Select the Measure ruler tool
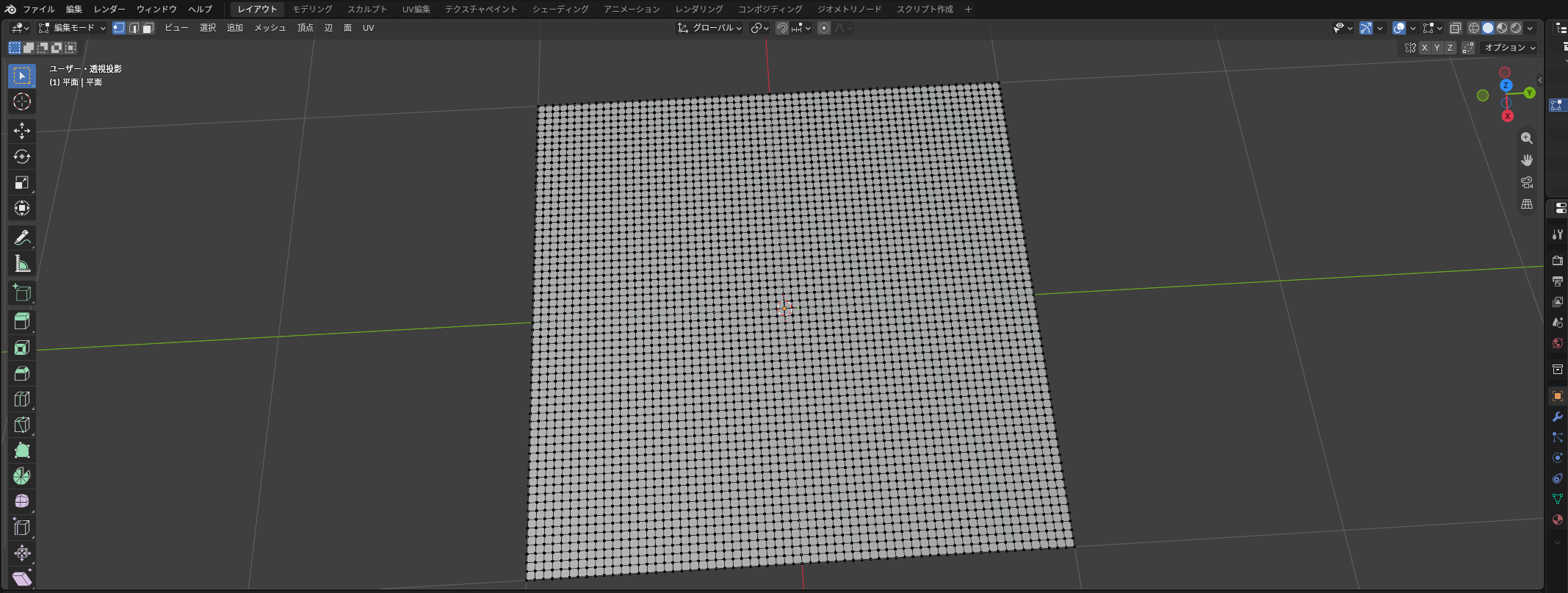This screenshot has width=1568, height=593. point(22,264)
